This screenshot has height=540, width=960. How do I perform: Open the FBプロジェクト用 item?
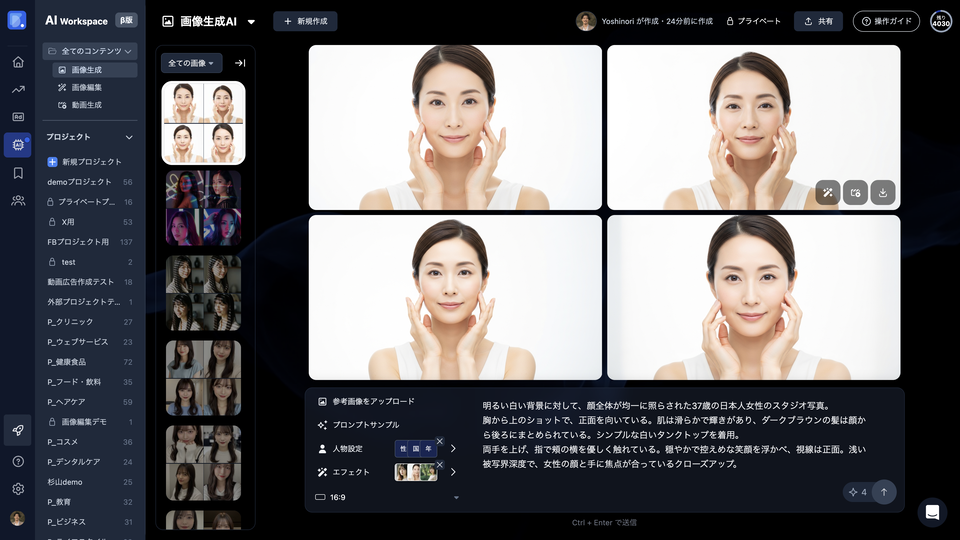click(90, 242)
